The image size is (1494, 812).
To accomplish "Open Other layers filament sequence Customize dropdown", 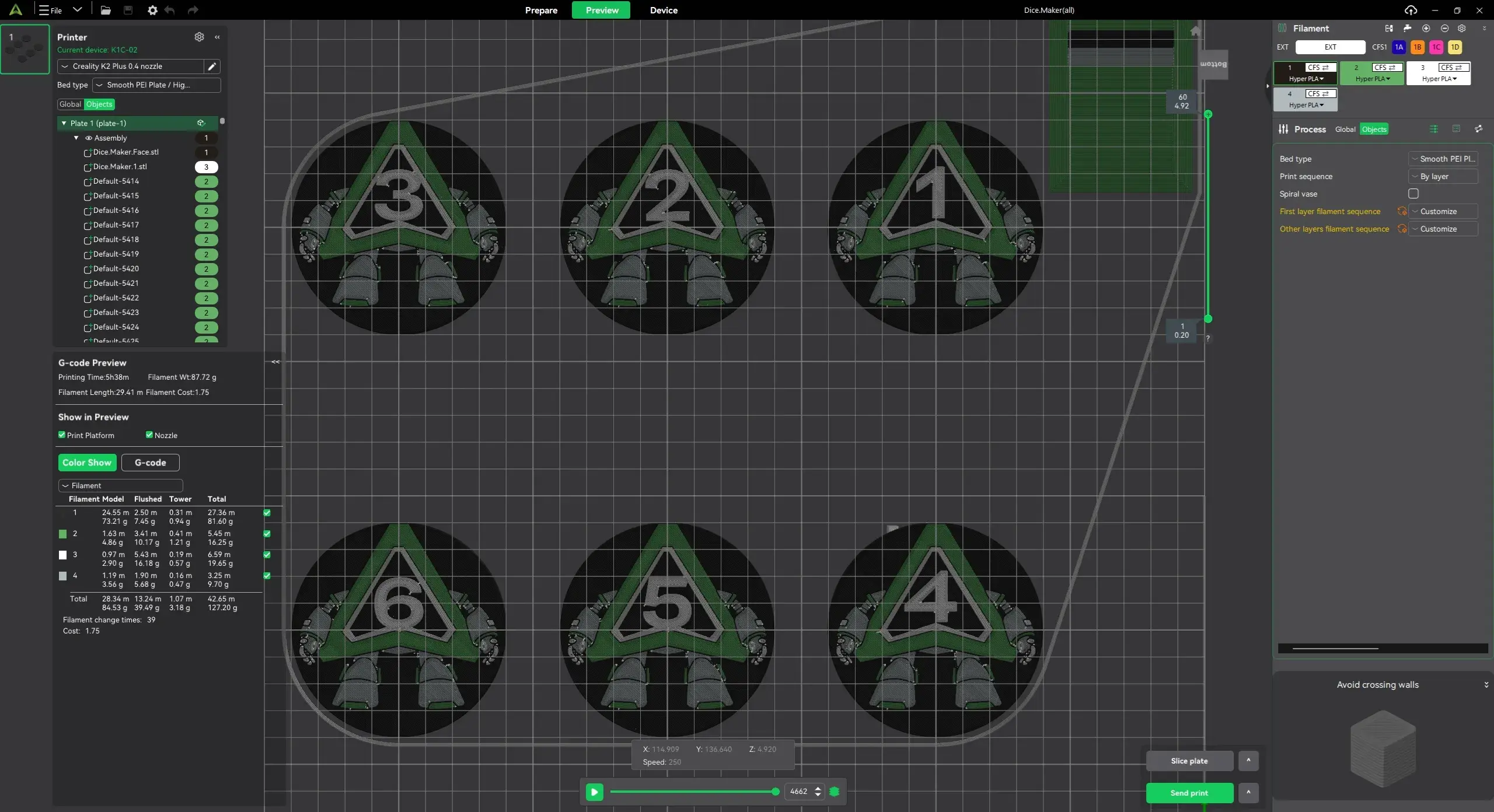I will [1443, 229].
